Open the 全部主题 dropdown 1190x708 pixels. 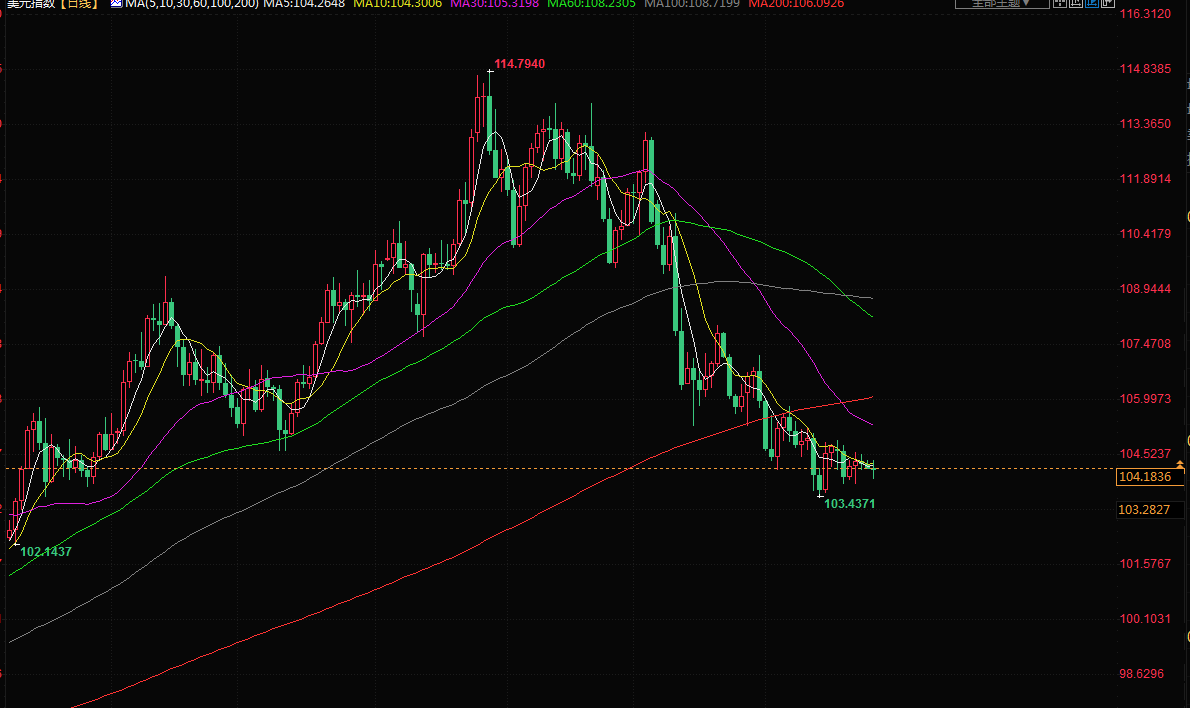1002,4
